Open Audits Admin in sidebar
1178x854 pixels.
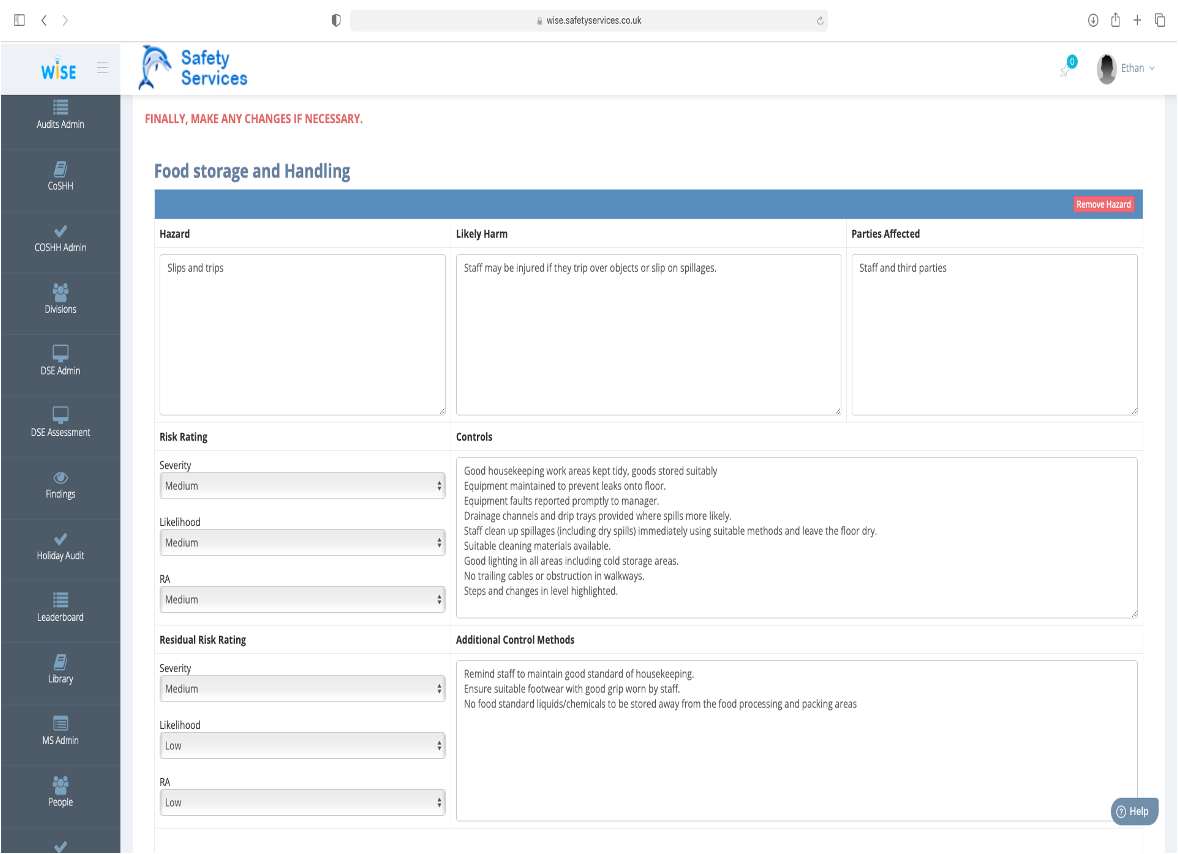pyautogui.click(x=60, y=115)
